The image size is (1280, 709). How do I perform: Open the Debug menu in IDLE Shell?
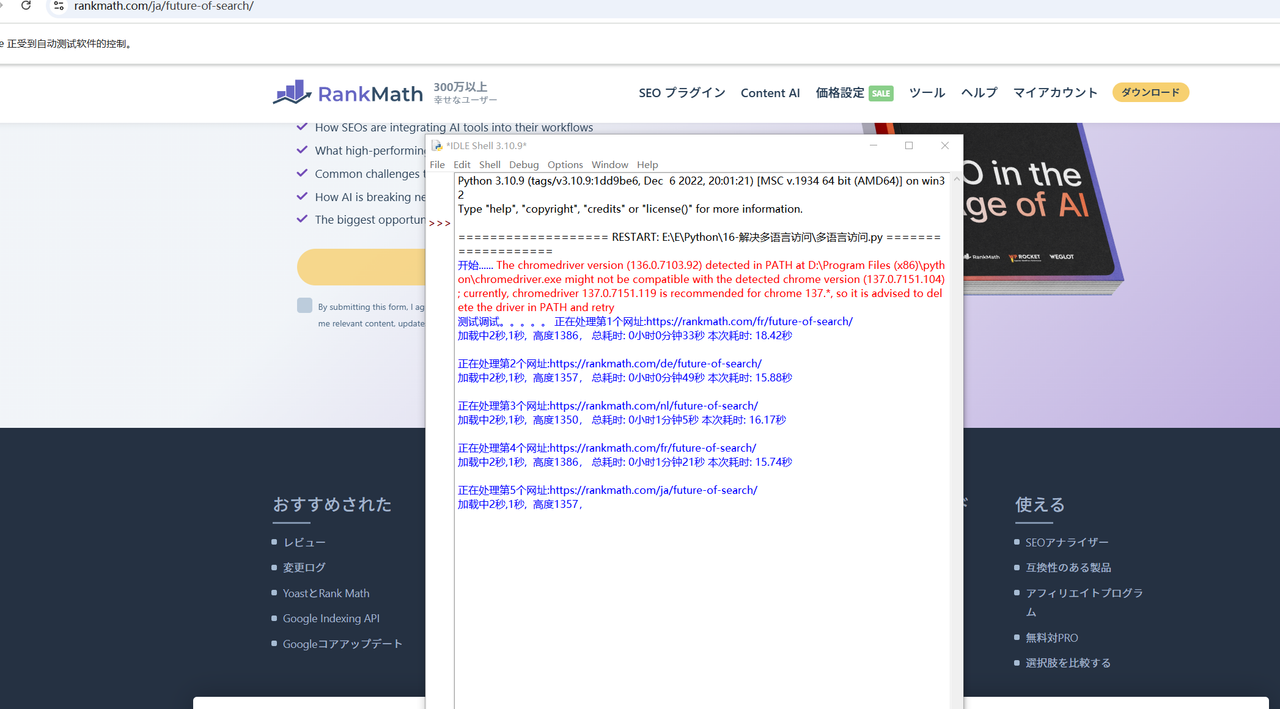click(x=523, y=165)
